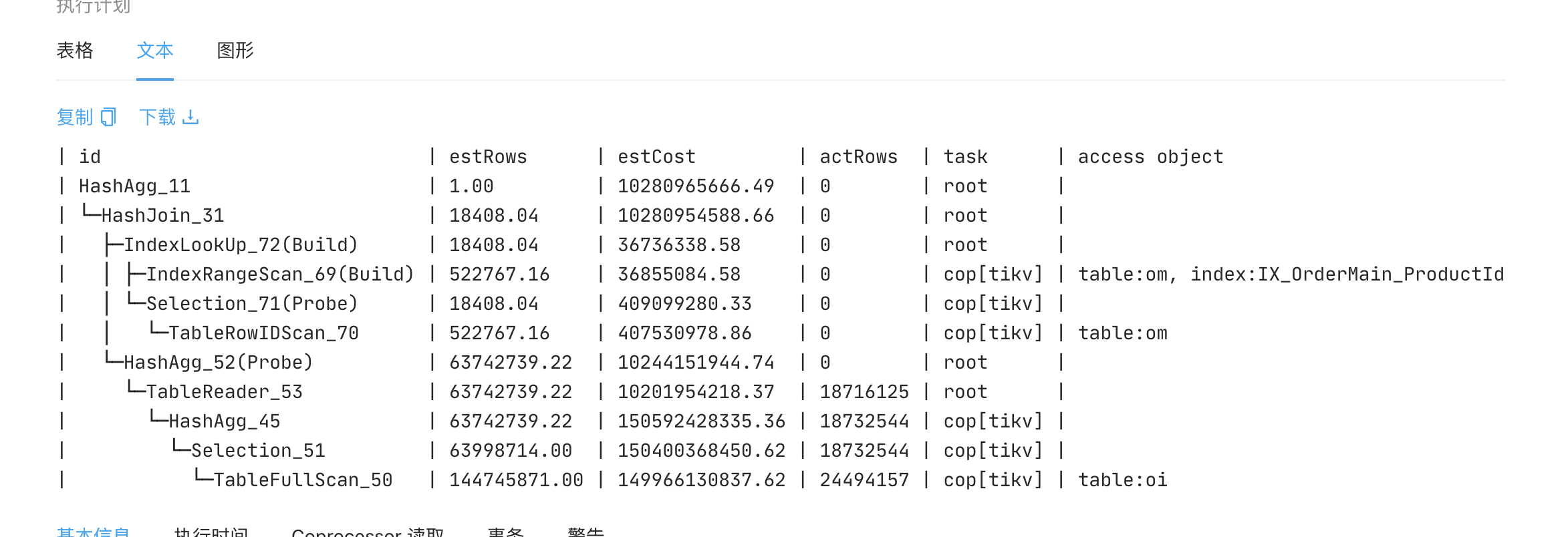Open the 图形 tab
Screen dimensions: 1568x537
point(235,51)
